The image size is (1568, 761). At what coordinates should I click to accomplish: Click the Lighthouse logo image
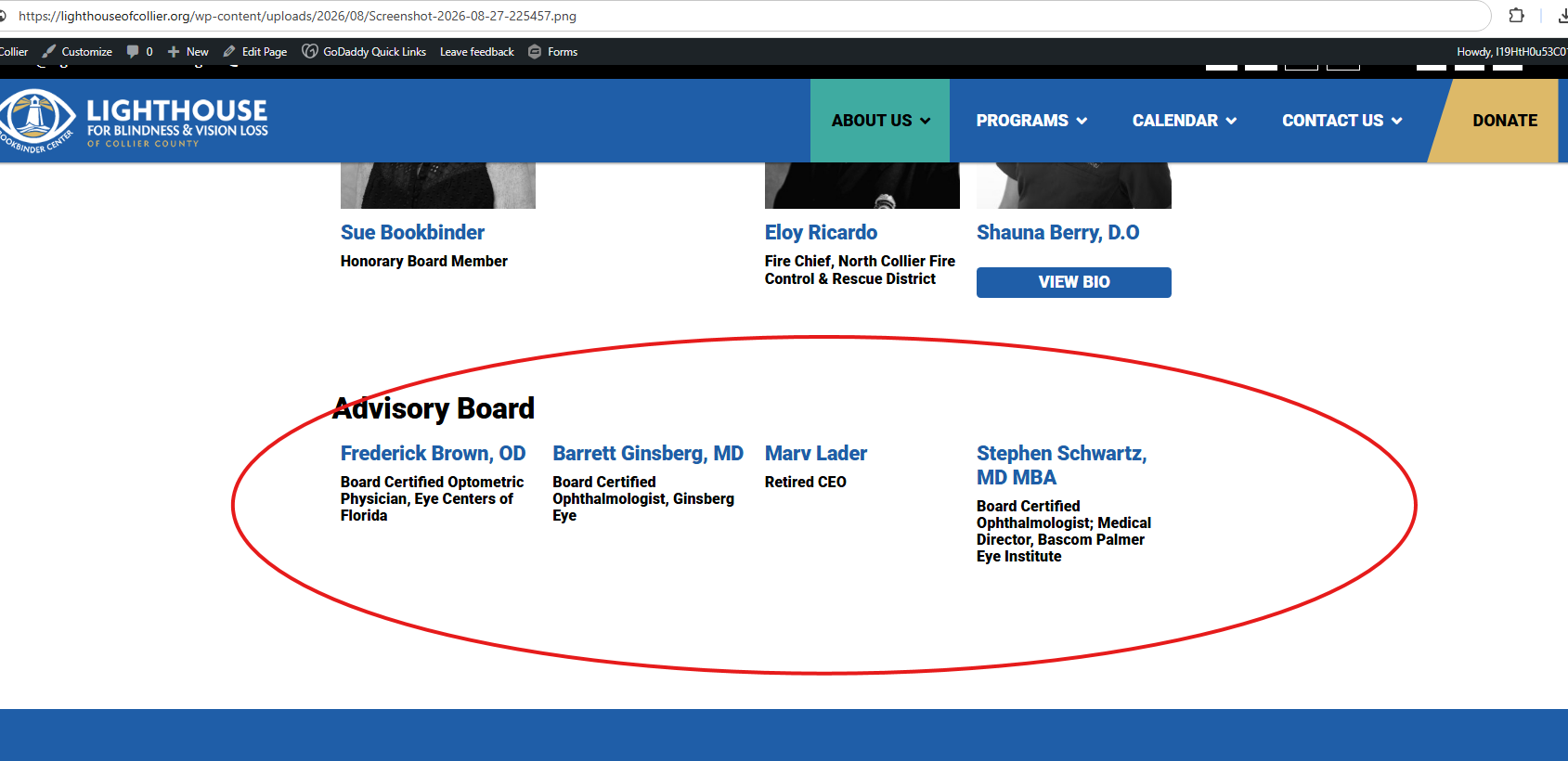click(x=134, y=121)
